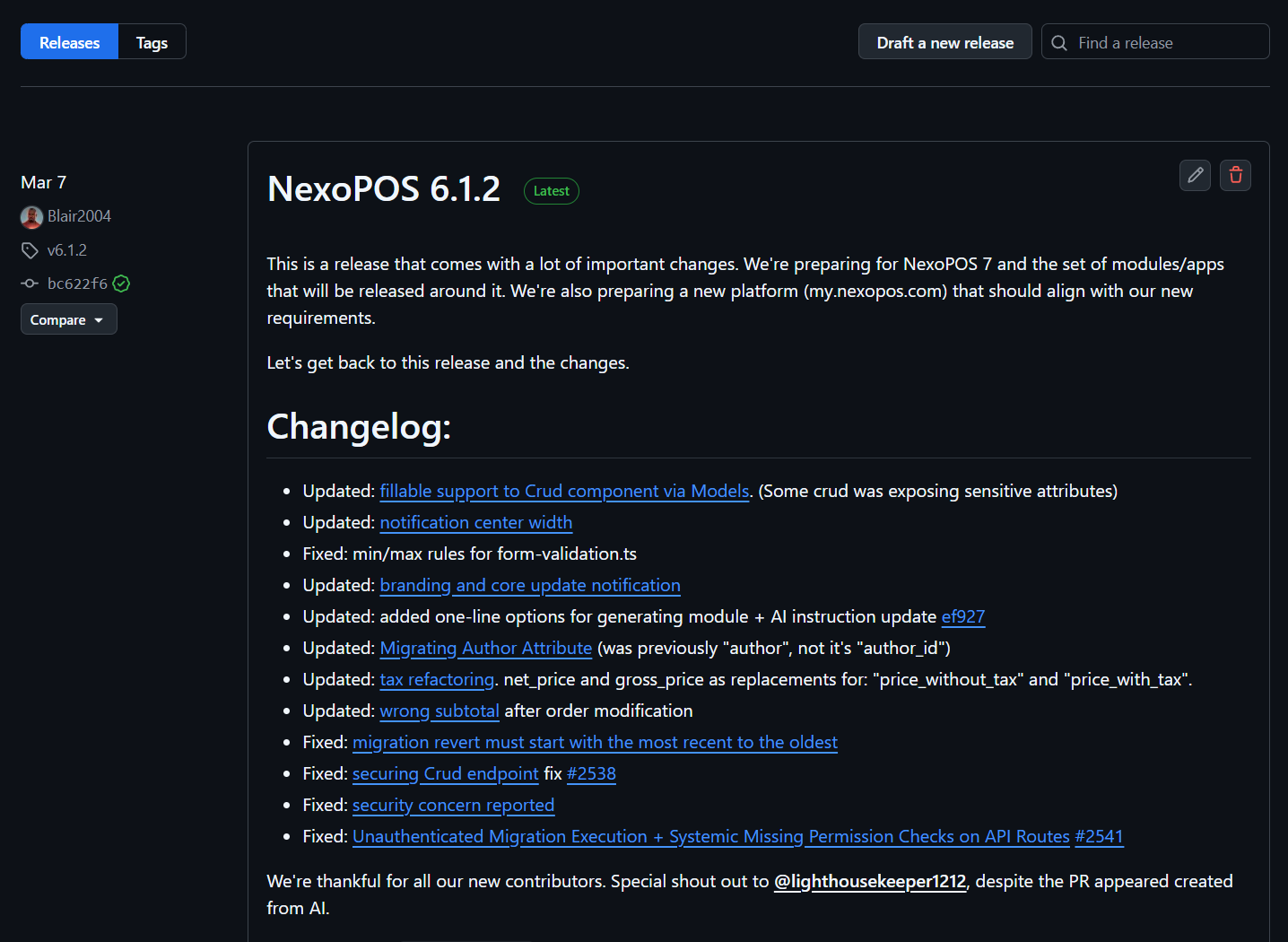
Task: Open the Migrating Author Attribute link
Action: click(486, 649)
